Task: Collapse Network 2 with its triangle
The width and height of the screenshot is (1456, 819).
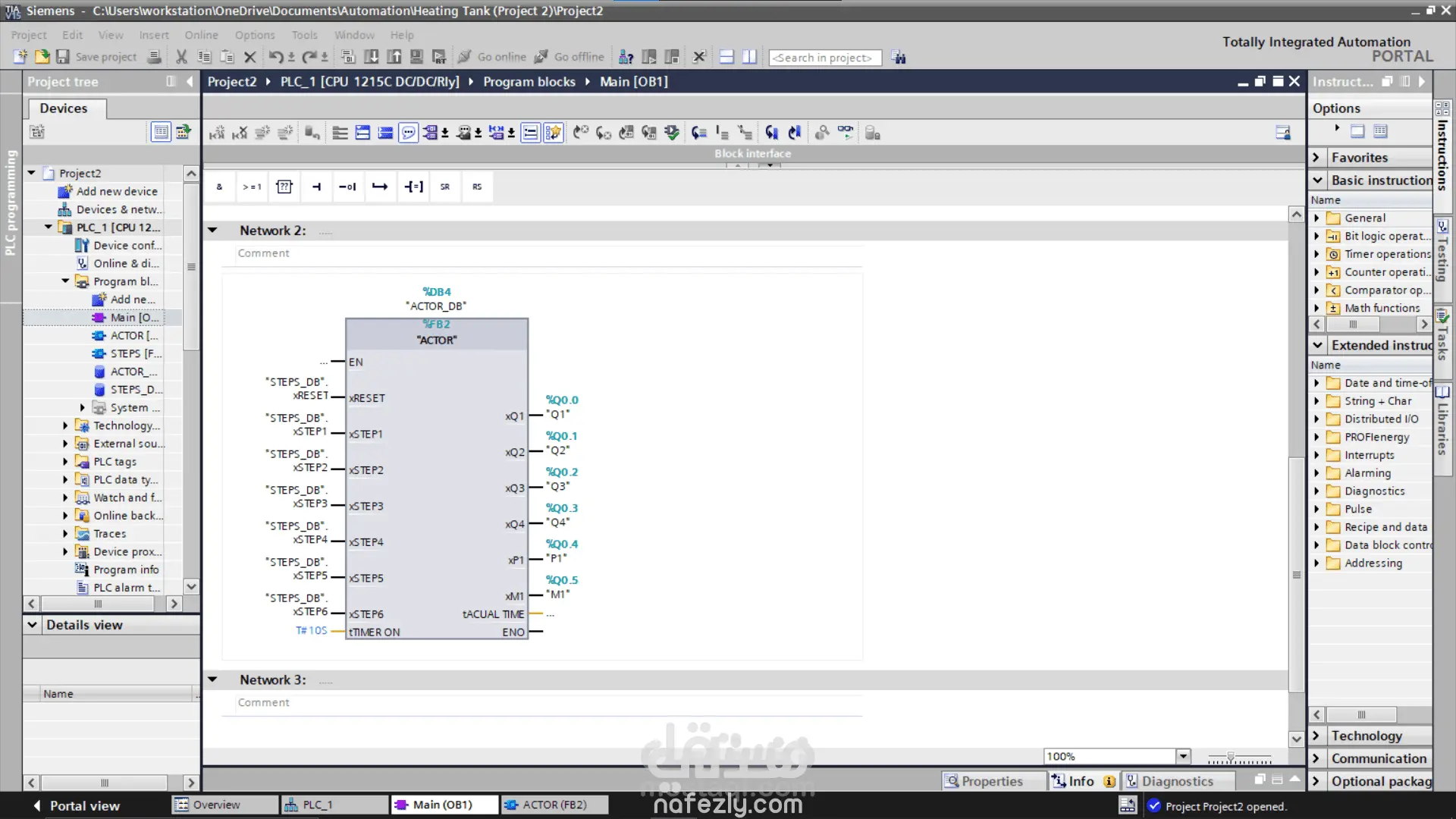Action: (213, 231)
